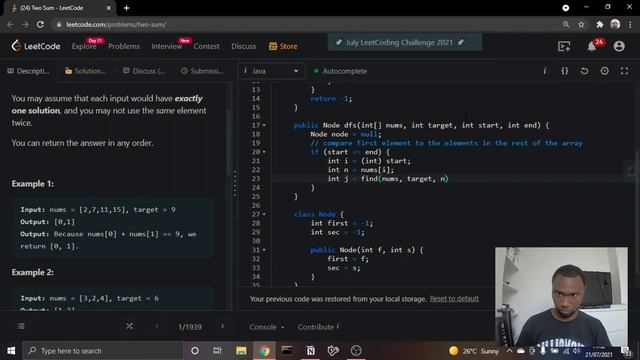Switch to the Solution tab
The height and width of the screenshot is (360, 640).
pyautogui.click(x=85, y=71)
